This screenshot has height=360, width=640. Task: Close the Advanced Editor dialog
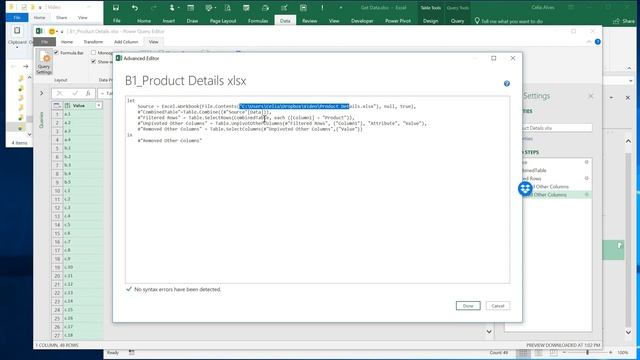coord(513,58)
